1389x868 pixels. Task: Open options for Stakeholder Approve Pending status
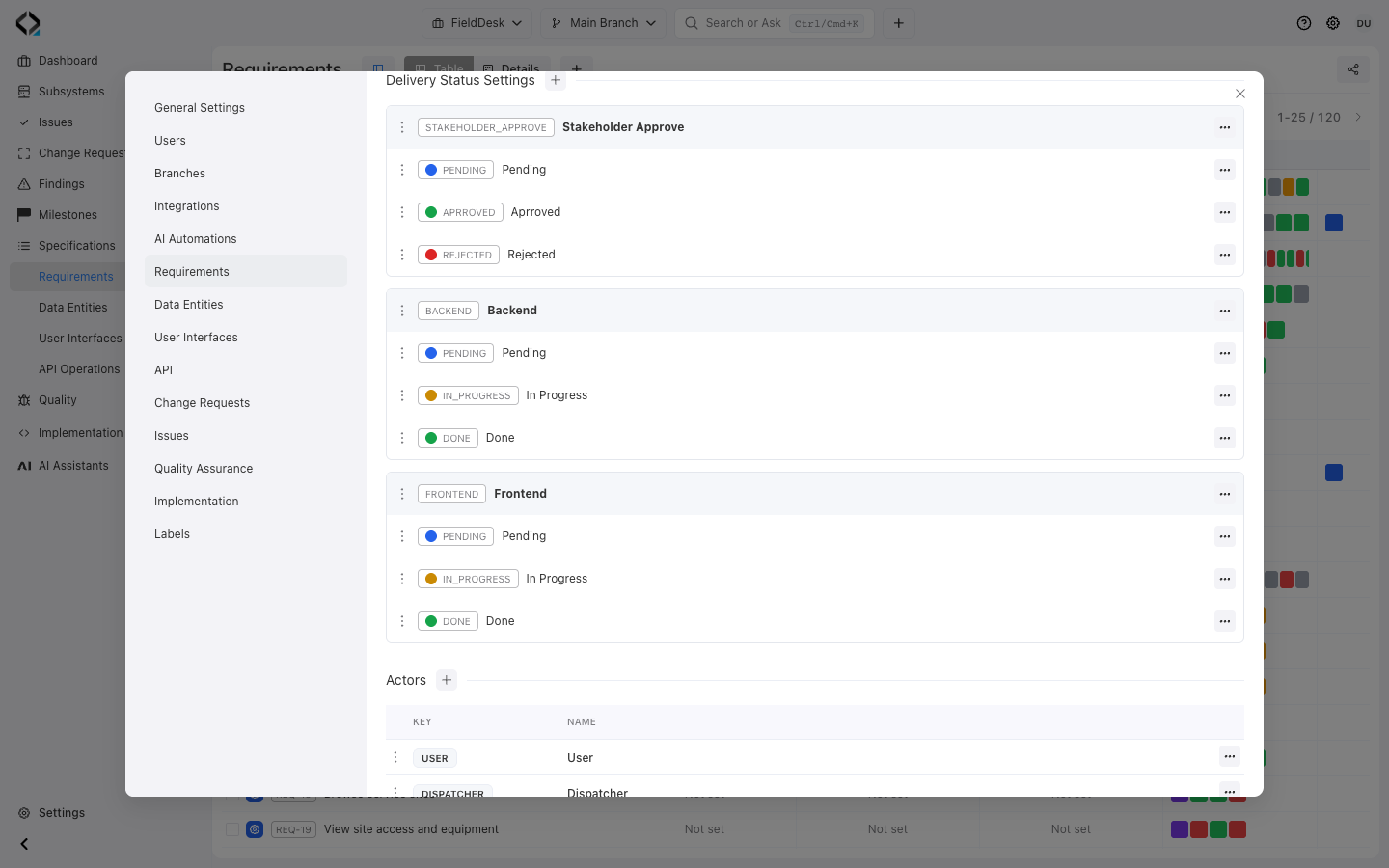1225,170
